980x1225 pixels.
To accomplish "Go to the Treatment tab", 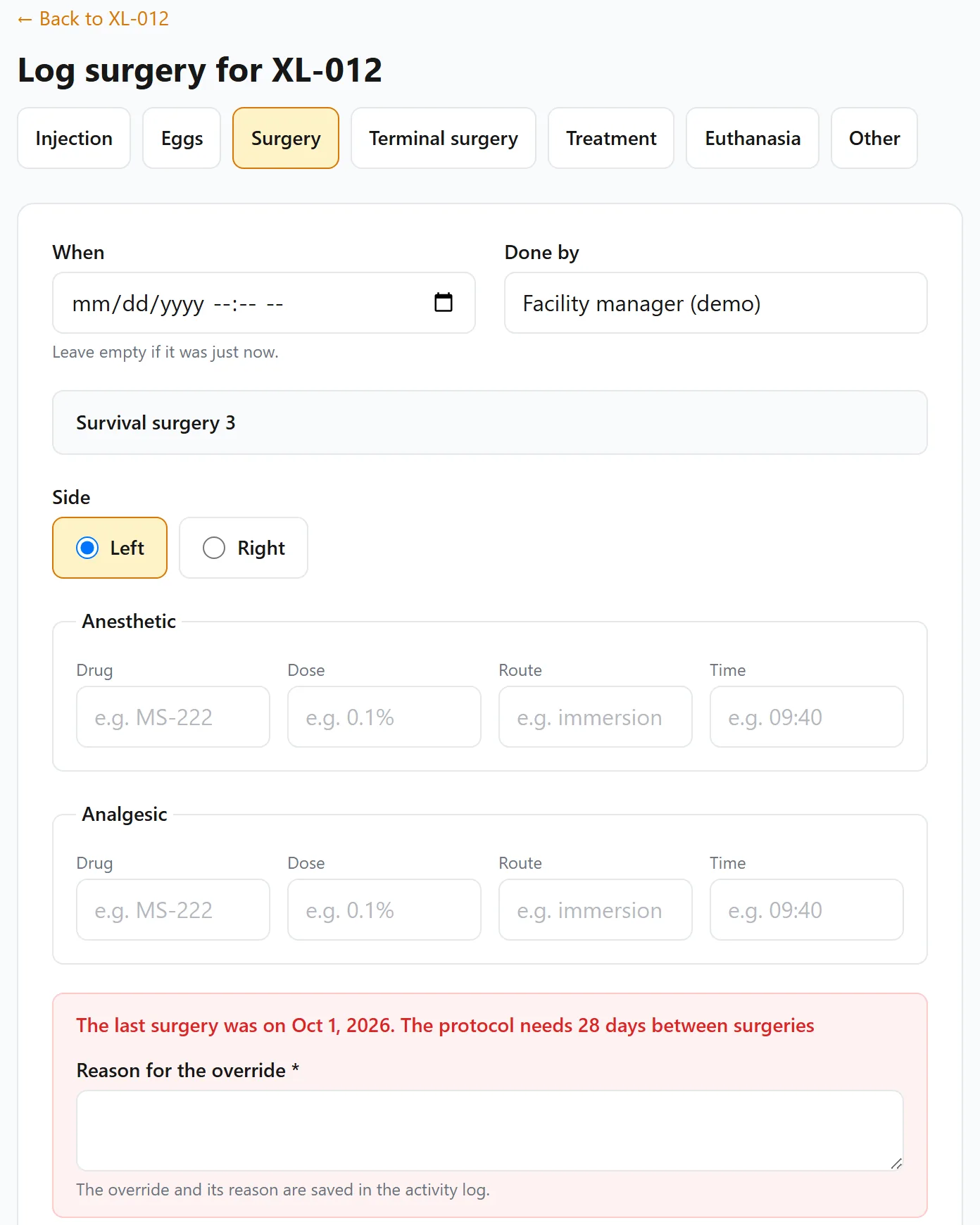I will [611, 138].
